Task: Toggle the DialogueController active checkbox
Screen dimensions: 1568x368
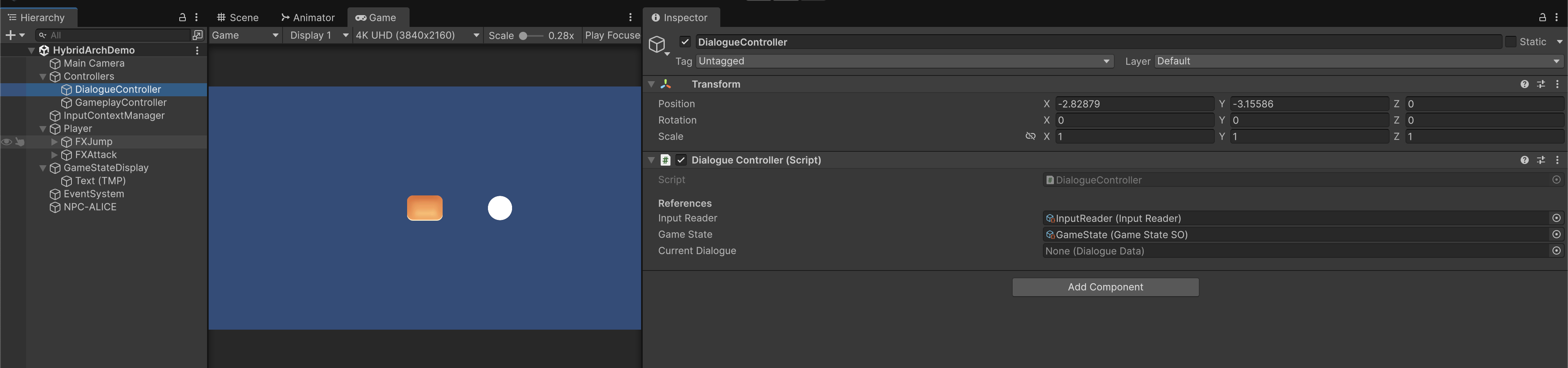Action: pos(685,42)
